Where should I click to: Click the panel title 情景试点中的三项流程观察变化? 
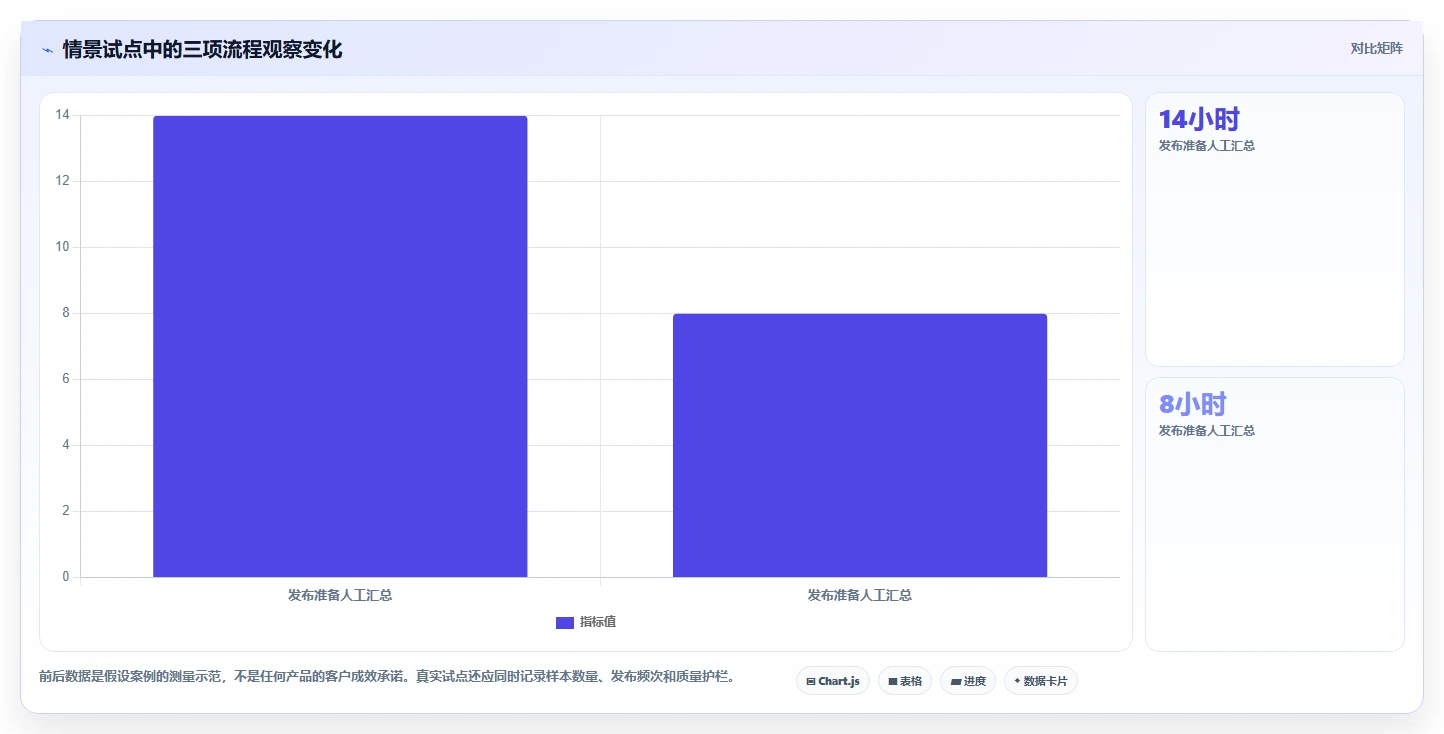pos(202,49)
